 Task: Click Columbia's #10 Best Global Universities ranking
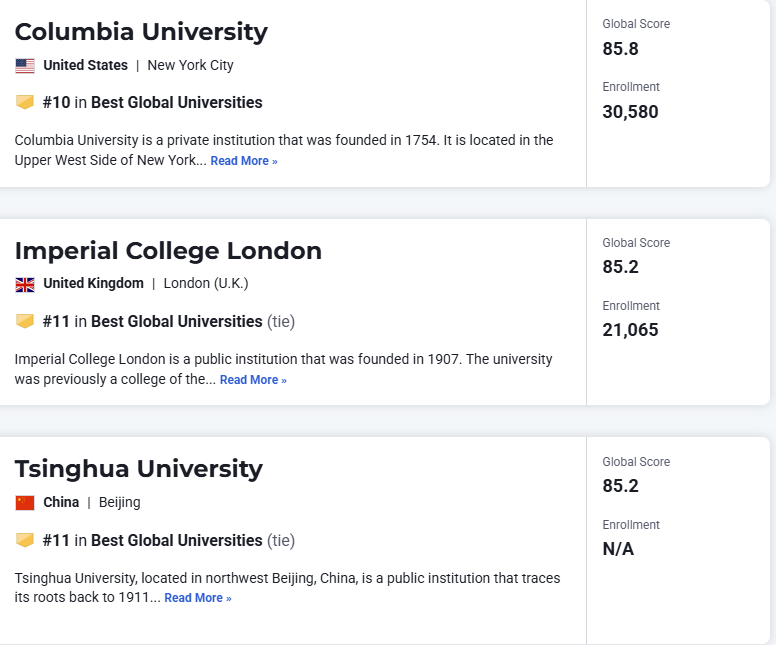tap(152, 102)
